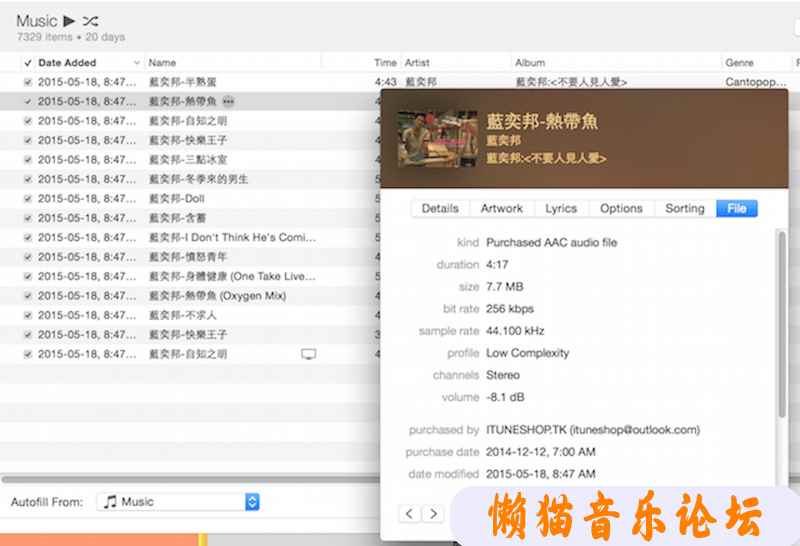The image size is (800, 546).
Task: Open the more options ellipsis on 熱帶魚 row
Action: pyautogui.click(x=228, y=101)
